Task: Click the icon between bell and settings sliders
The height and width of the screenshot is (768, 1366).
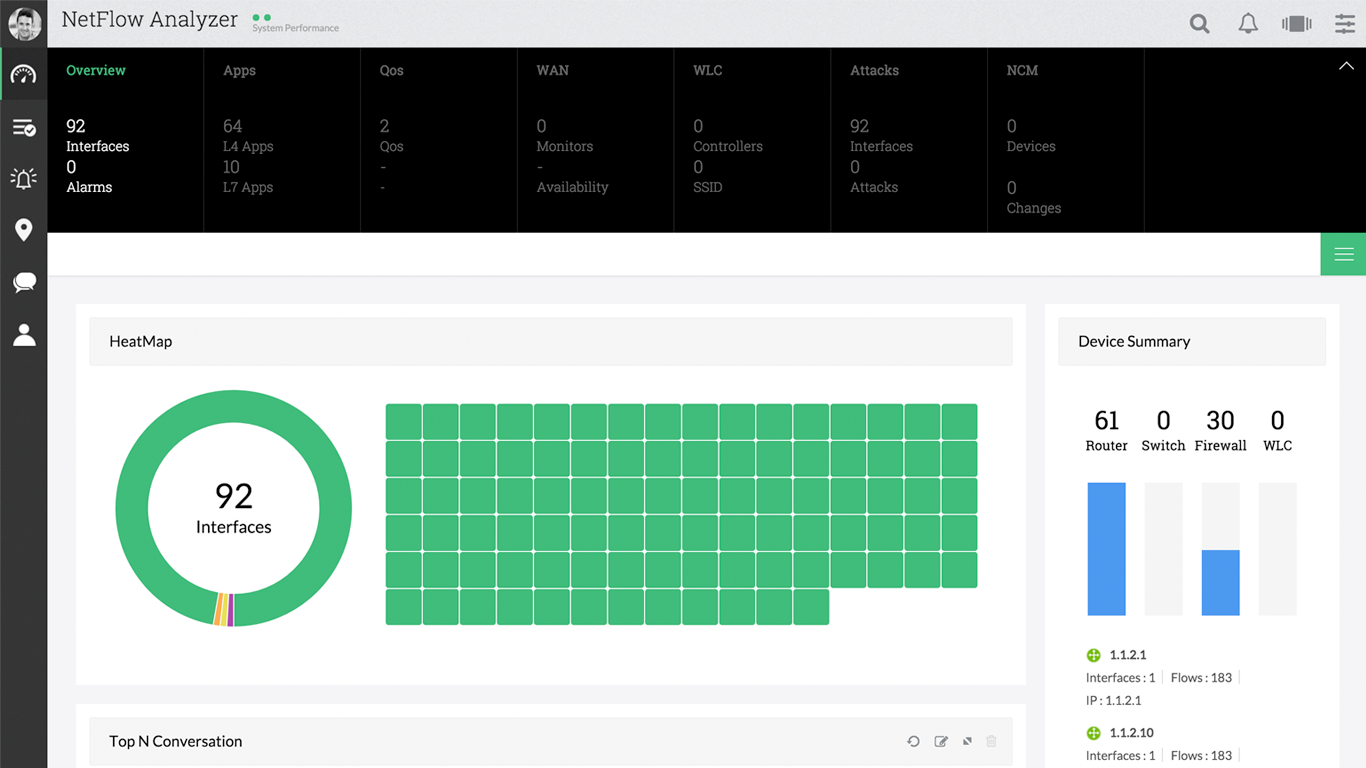Action: [1297, 24]
